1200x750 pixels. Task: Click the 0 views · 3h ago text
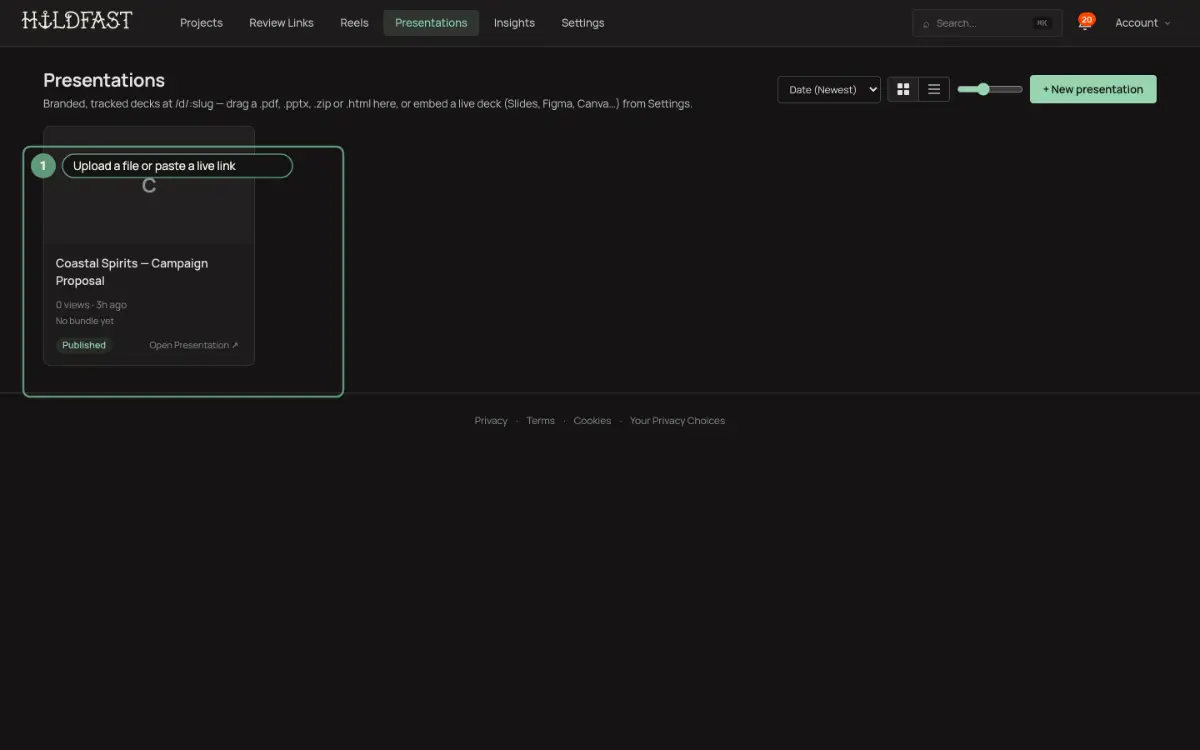point(91,305)
